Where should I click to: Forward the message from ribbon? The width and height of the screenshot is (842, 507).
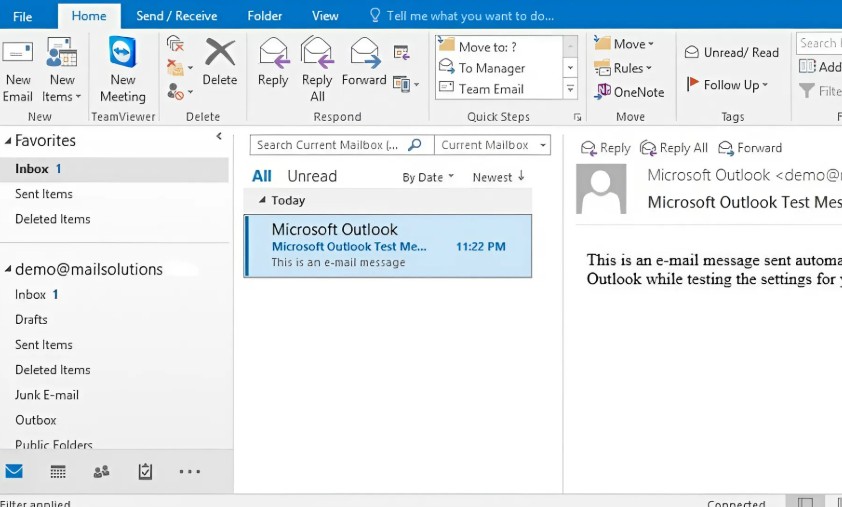(x=365, y=62)
